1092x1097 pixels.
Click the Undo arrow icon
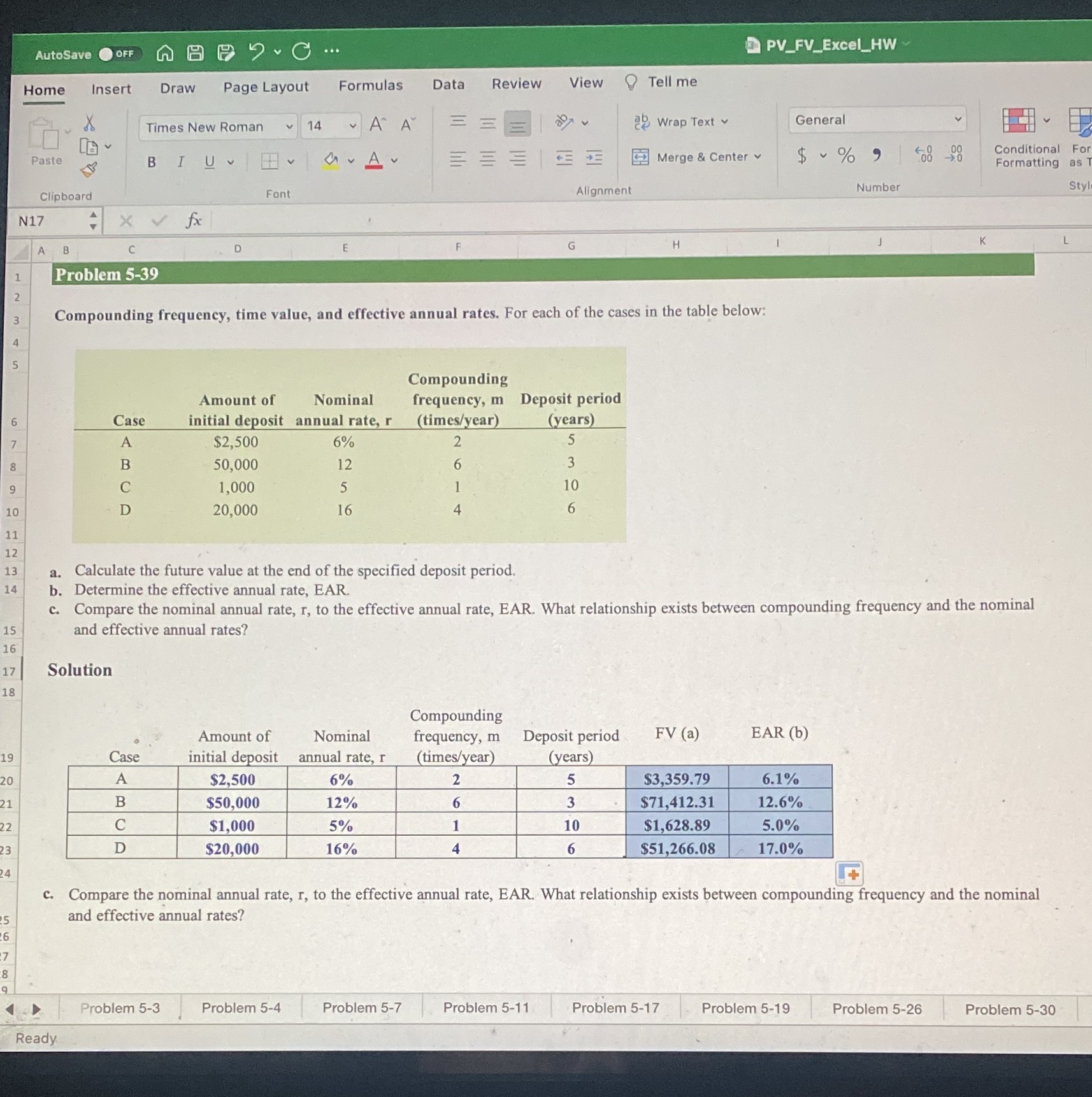pos(256,52)
